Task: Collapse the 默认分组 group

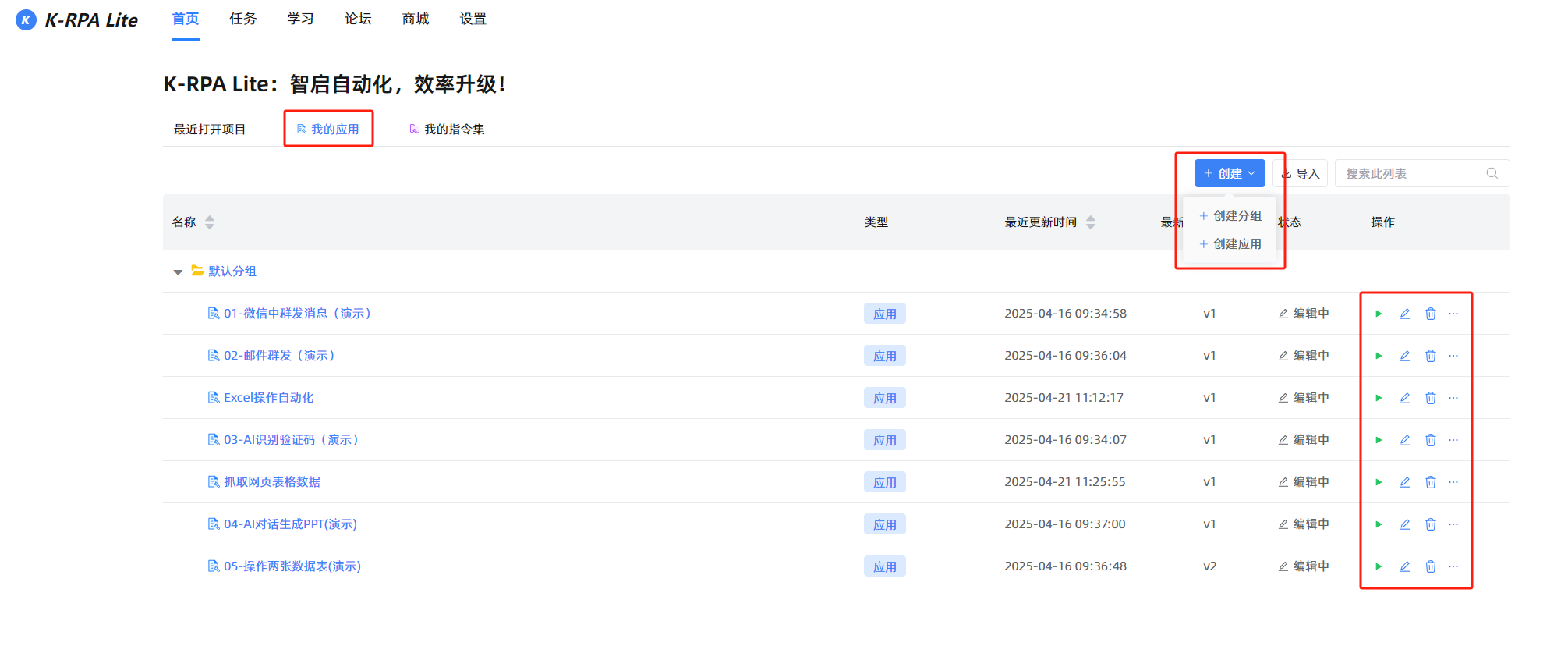Action: (x=178, y=272)
